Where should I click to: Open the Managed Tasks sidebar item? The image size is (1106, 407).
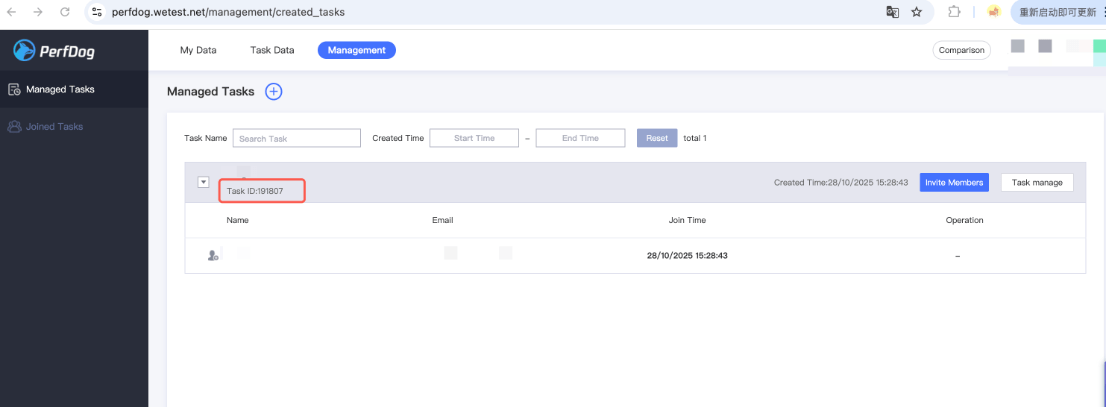click(60, 89)
